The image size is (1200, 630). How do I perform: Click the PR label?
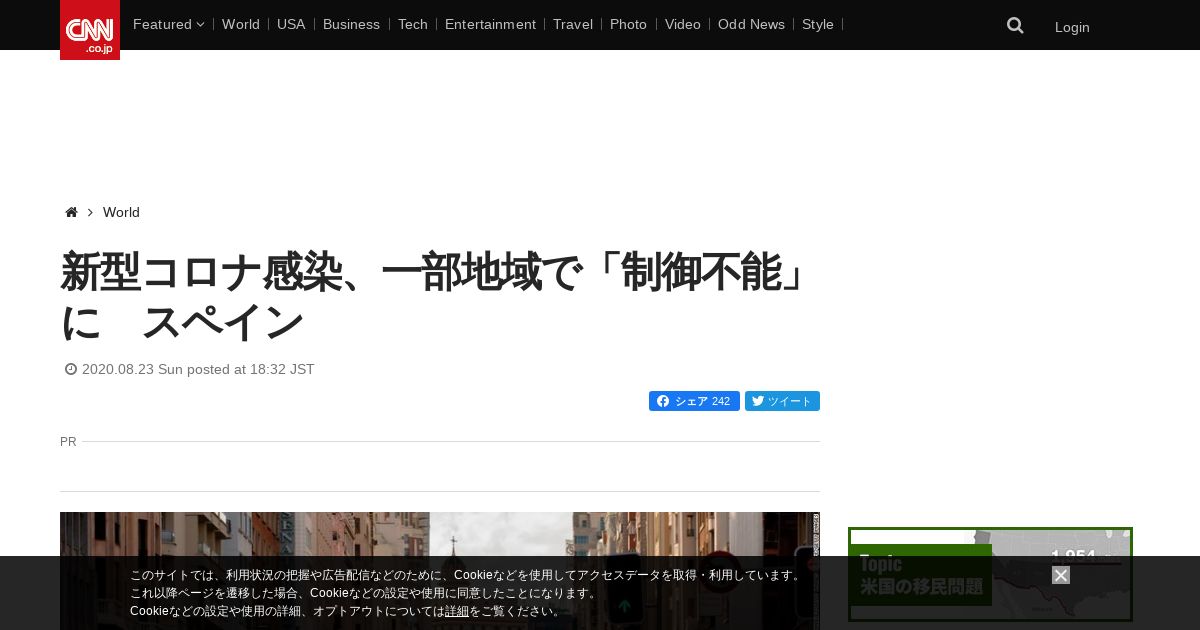point(68,441)
